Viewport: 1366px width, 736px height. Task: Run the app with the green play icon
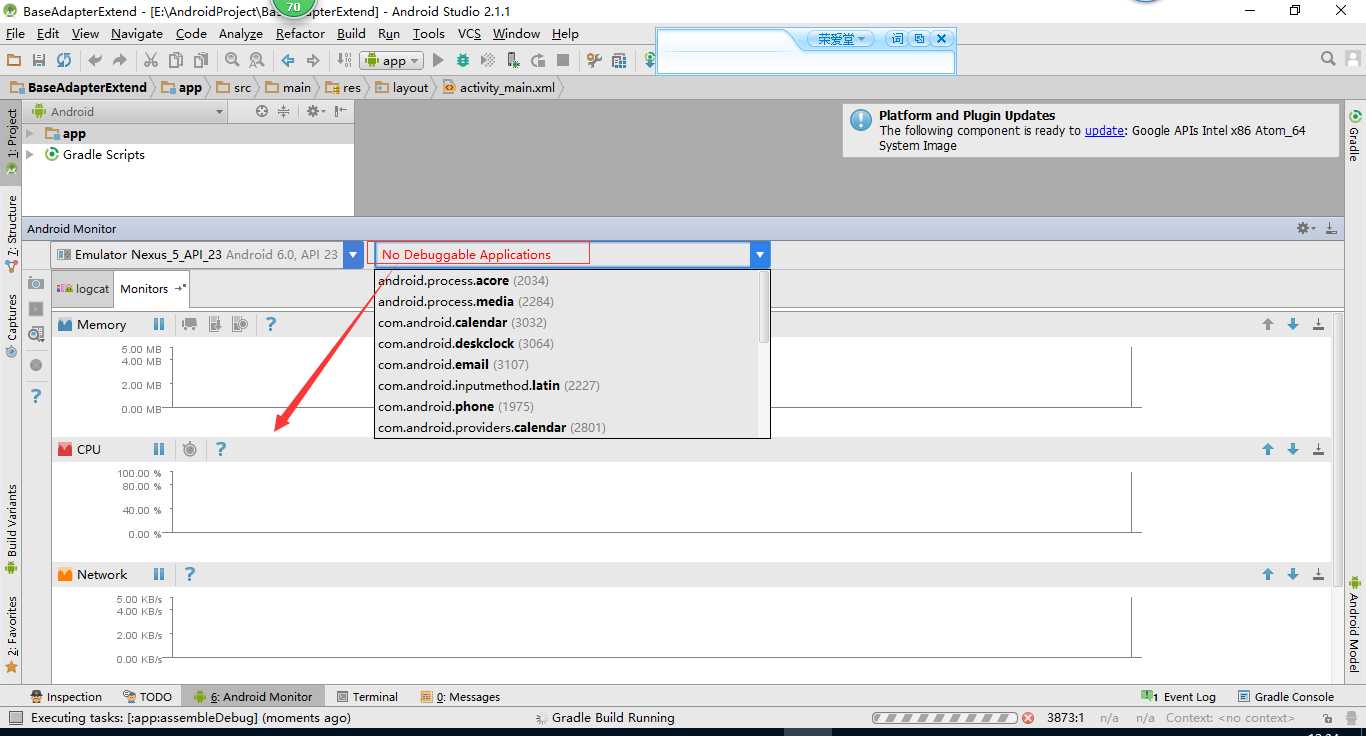pos(438,60)
